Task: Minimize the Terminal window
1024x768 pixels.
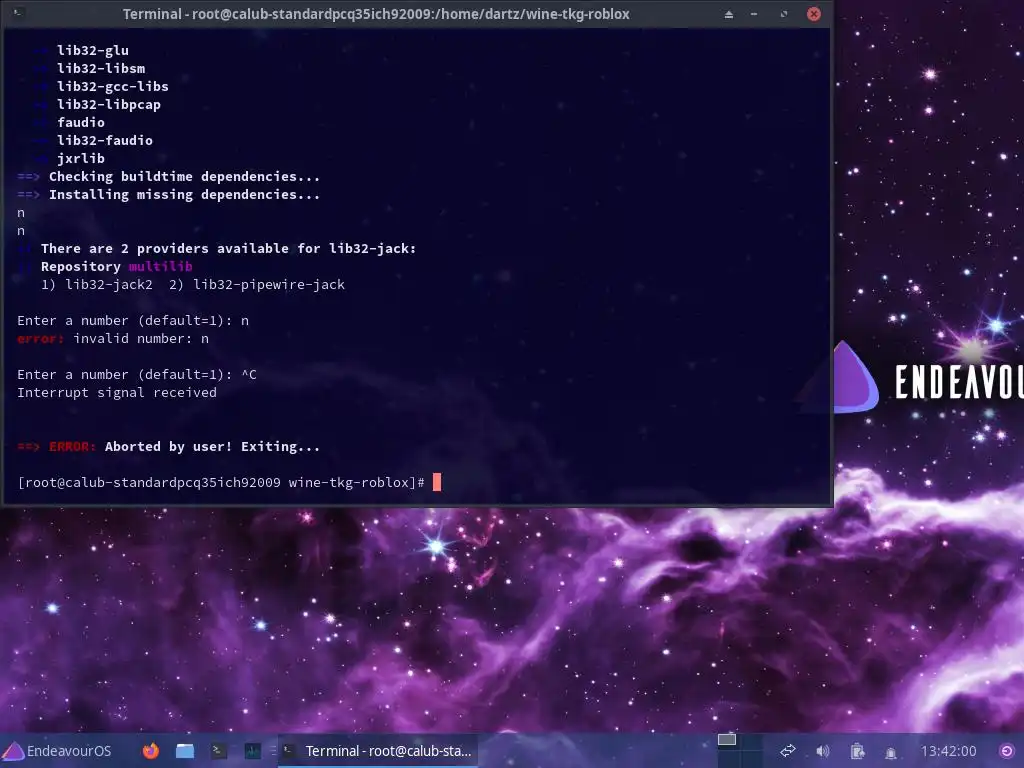Action: pos(754,14)
